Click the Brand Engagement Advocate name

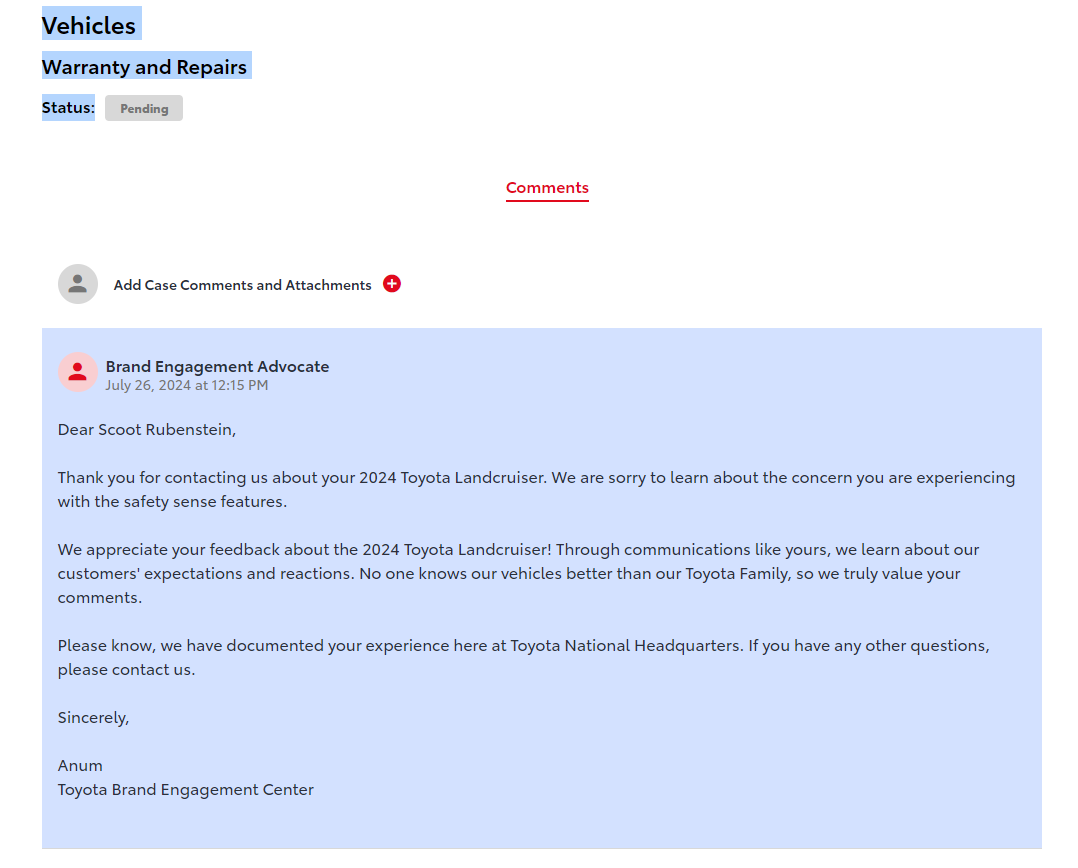coord(217,366)
